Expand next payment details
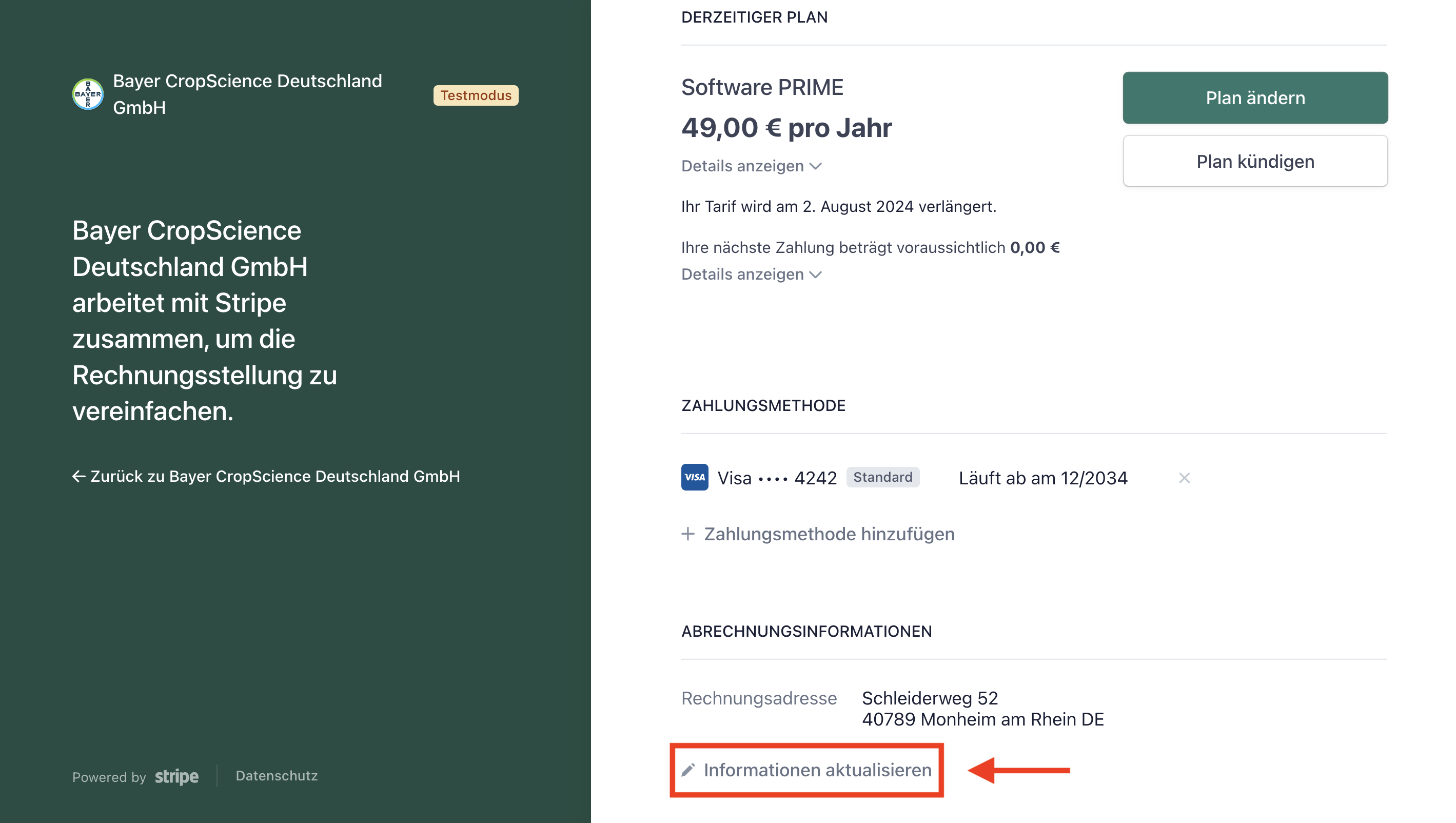This screenshot has height=823, width=1456. (x=742, y=274)
